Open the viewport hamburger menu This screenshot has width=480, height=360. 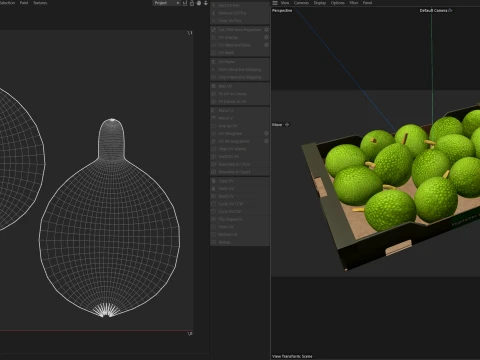tap(275, 3)
